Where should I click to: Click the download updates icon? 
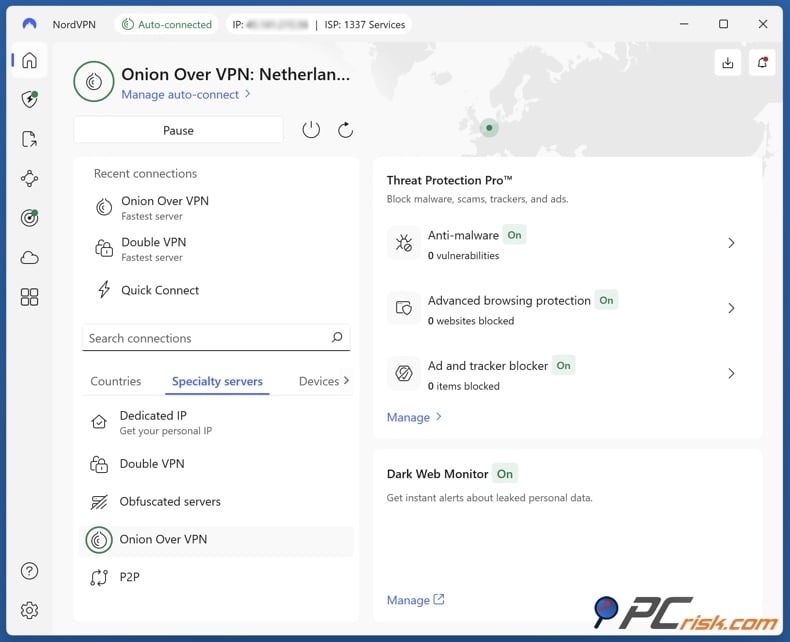728,62
